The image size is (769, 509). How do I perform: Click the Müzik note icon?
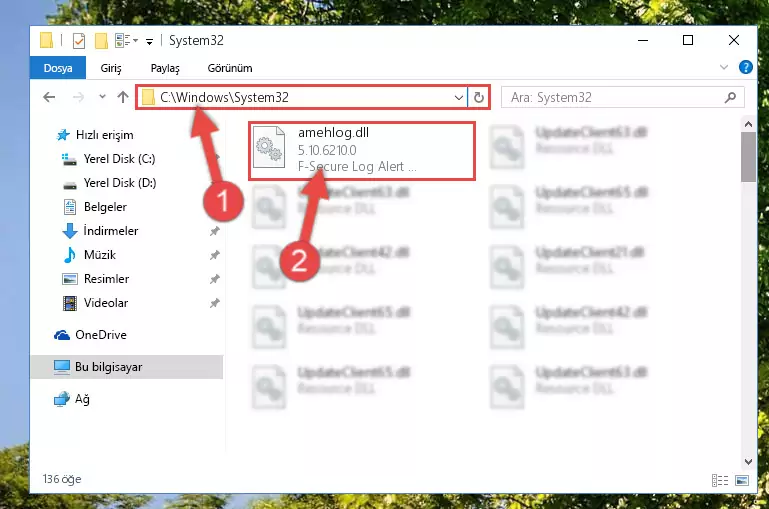pyautogui.click(x=70, y=255)
